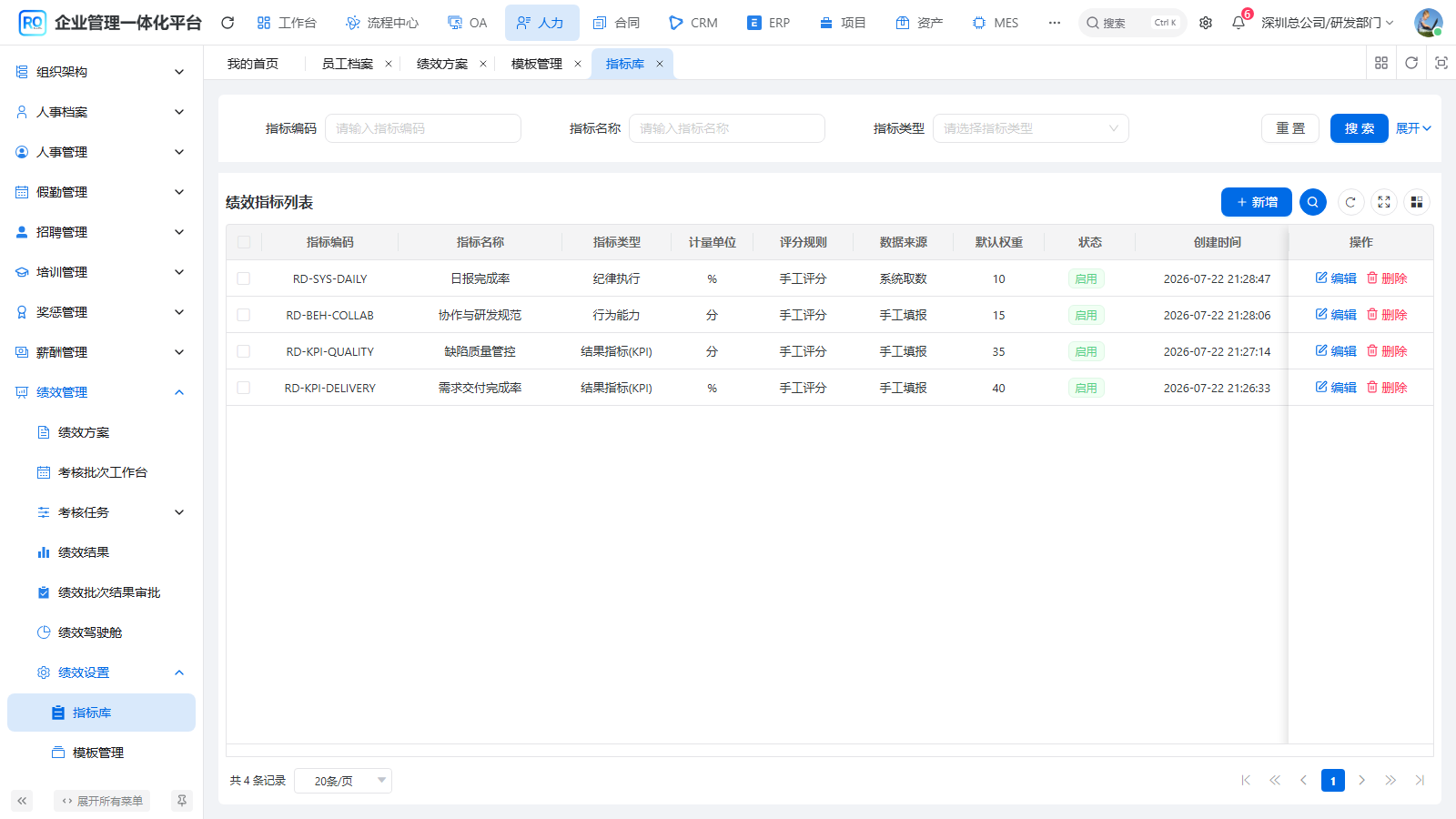Screen dimensions: 1456x819
Task: Delete the RD-SYS-DAILY indicator
Action: 1387,278
